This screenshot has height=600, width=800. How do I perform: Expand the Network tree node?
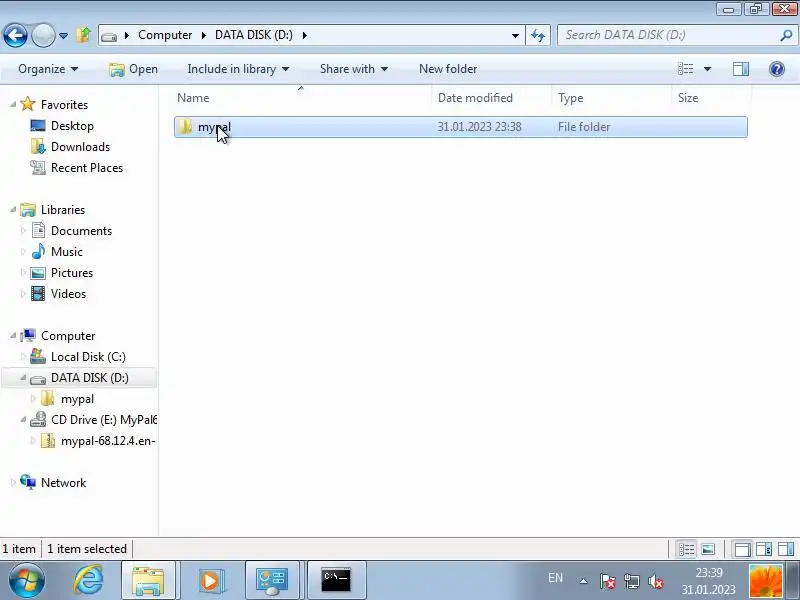pos(13,483)
